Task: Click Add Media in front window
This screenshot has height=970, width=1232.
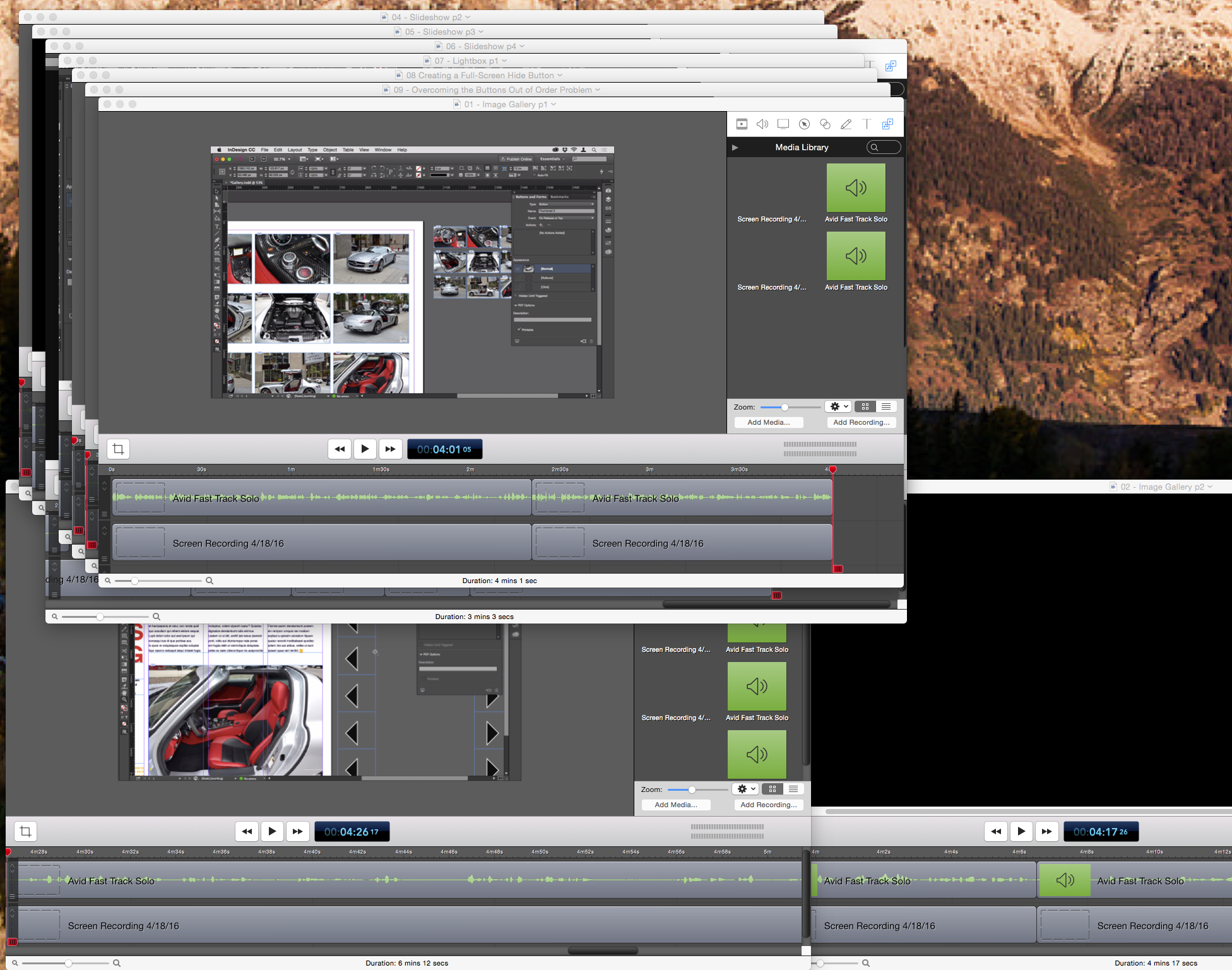Action: [x=769, y=423]
